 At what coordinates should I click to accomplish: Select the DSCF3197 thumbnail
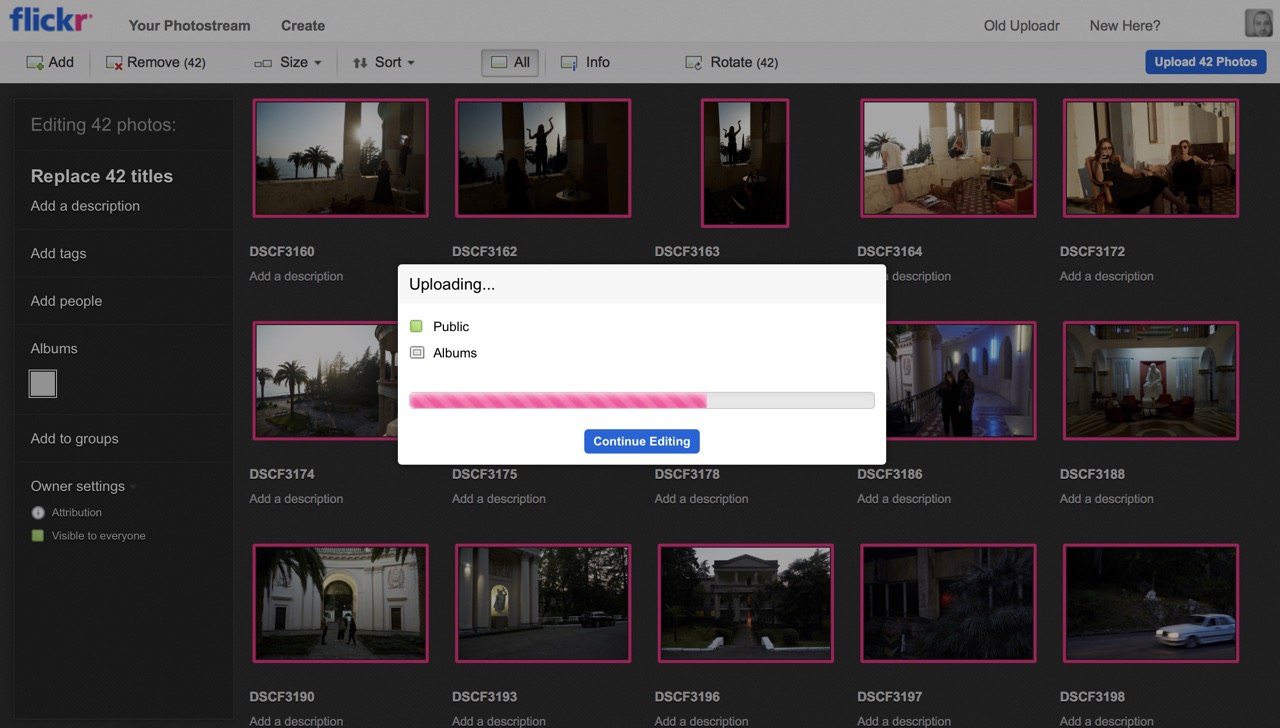coord(948,603)
